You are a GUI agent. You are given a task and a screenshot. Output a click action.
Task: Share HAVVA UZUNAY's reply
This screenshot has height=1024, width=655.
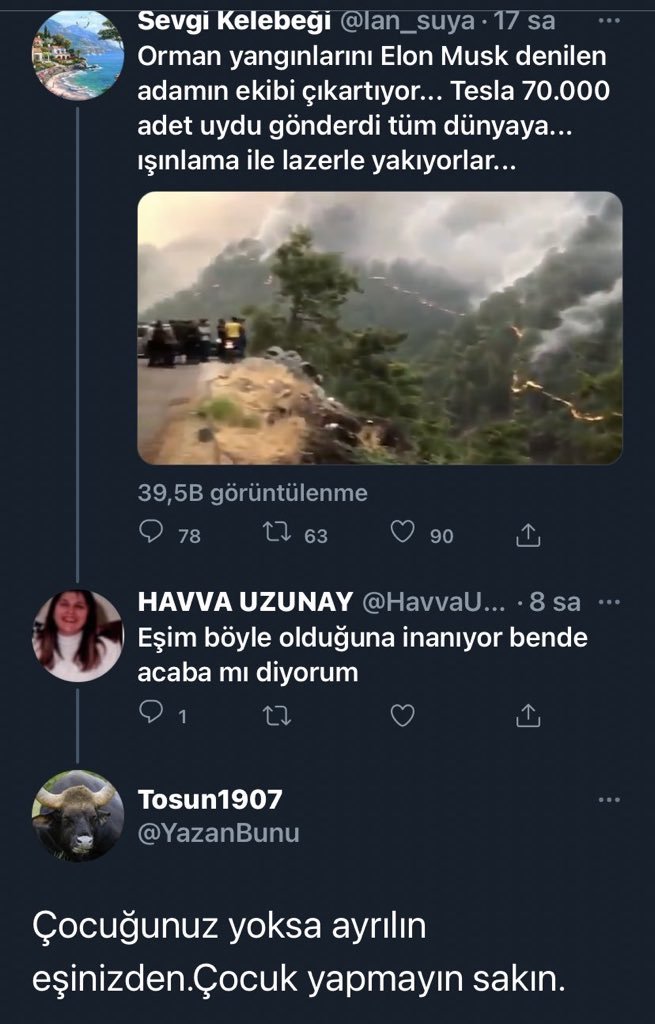(528, 715)
